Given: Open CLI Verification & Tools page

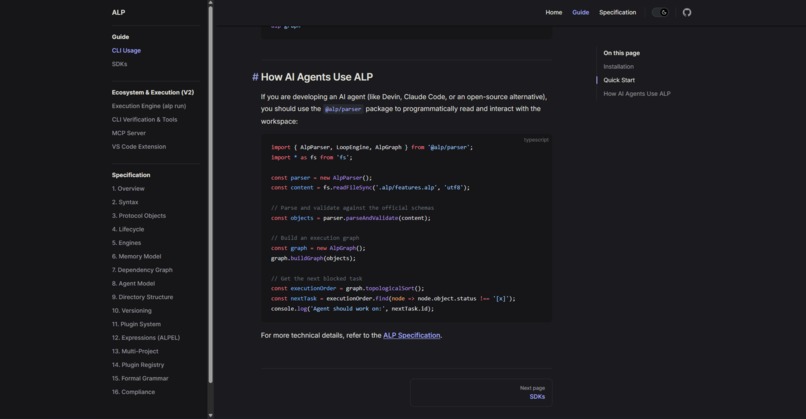Looking at the screenshot, I should pyautogui.click(x=144, y=119).
